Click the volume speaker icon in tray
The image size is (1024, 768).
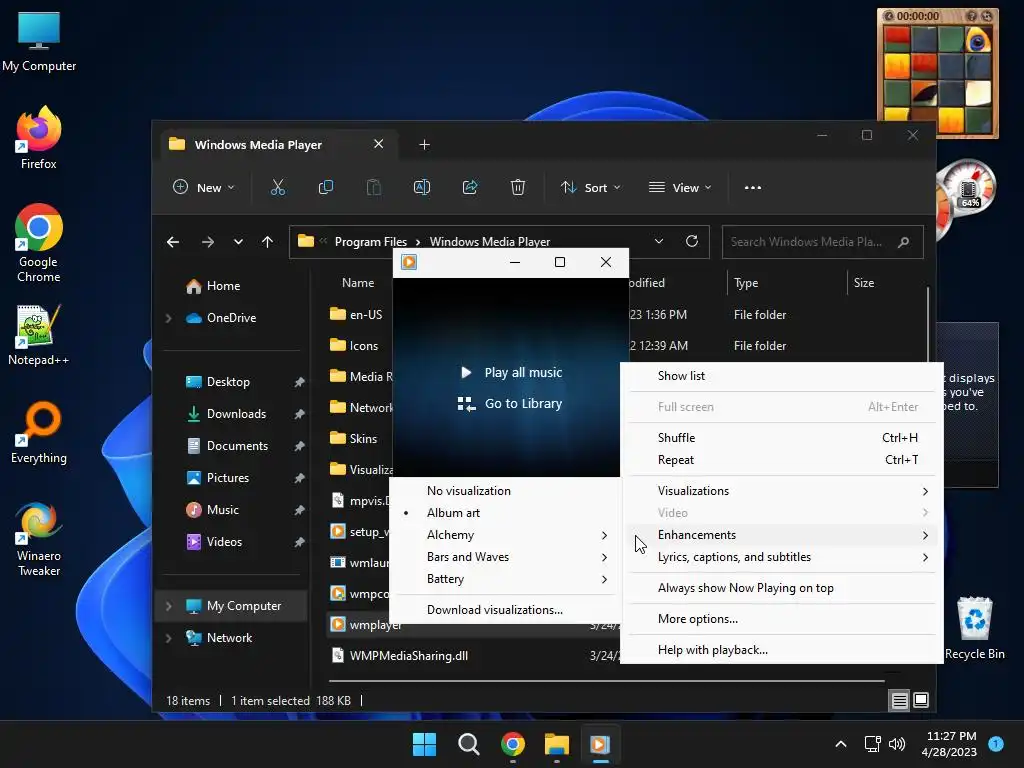(897, 744)
